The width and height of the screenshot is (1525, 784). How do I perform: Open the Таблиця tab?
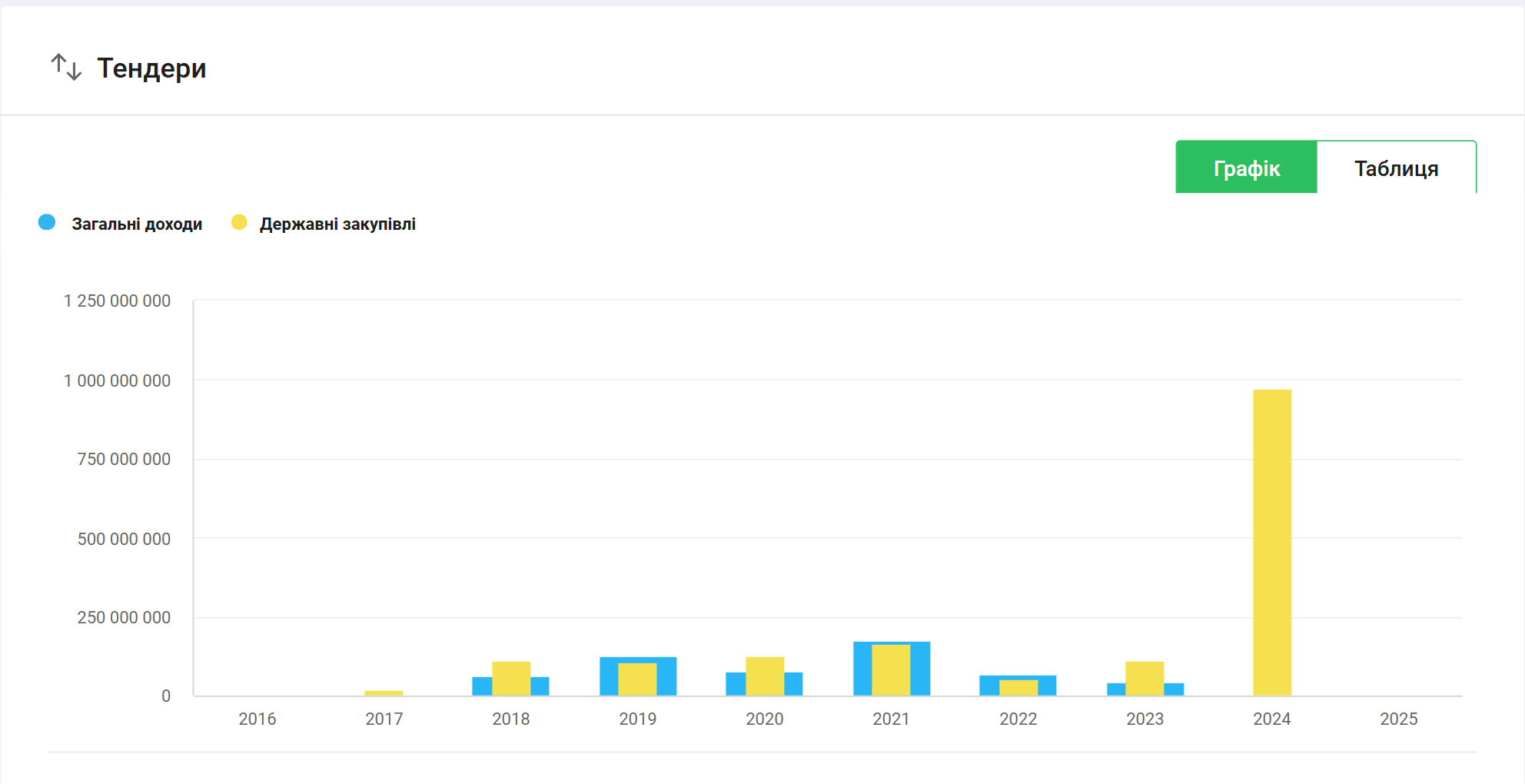tap(1396, 168)
